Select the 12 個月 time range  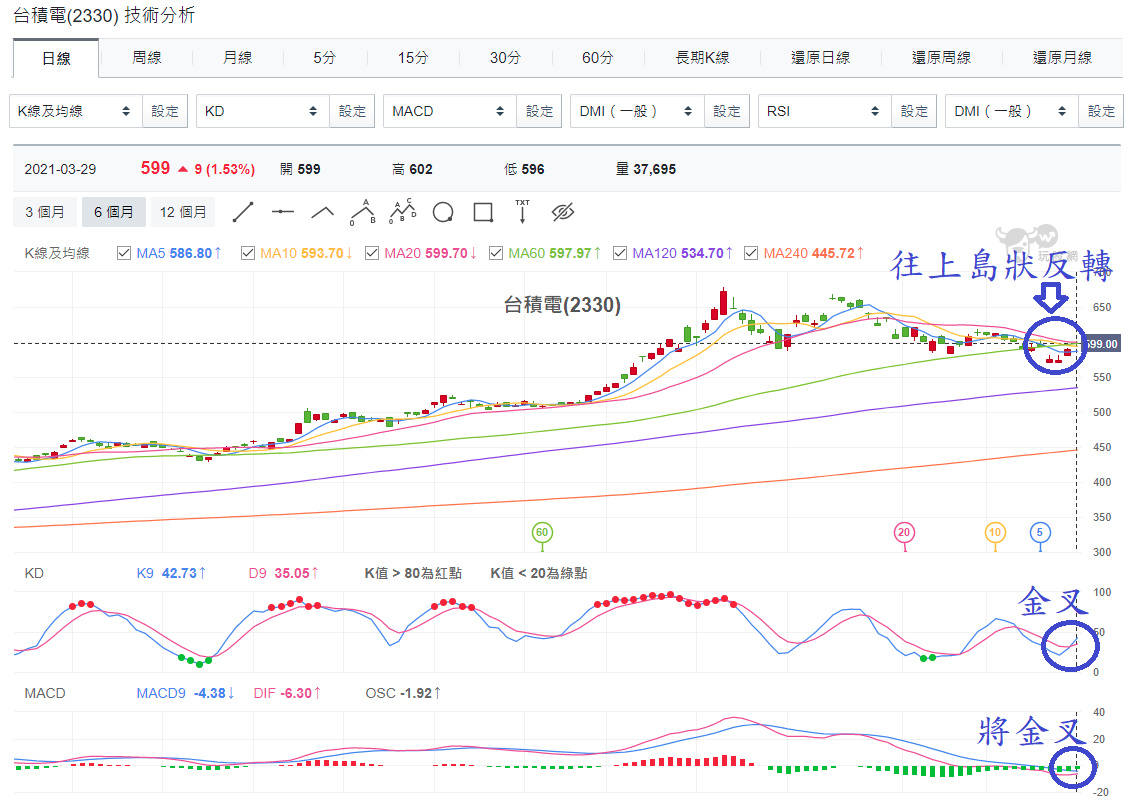183,212
